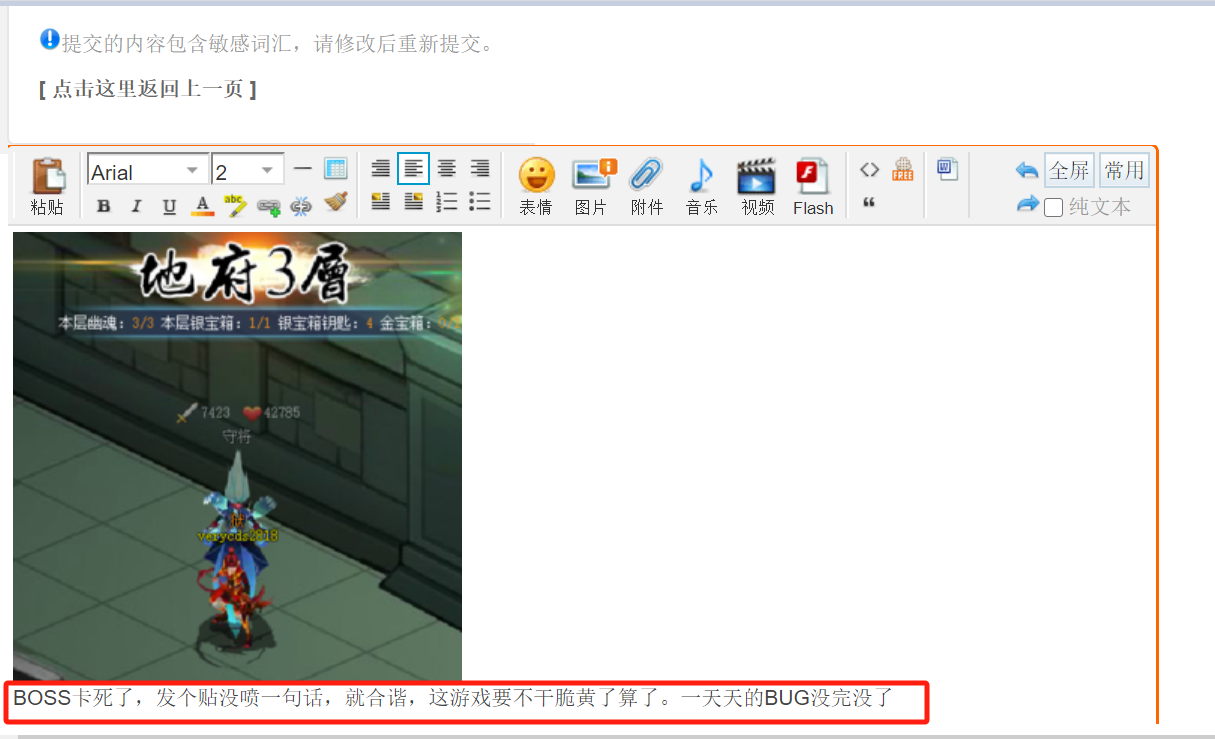Upload an image with the 图片 tool
The width and height of the screenshot is (1215, 739).
tap(591, 185)
